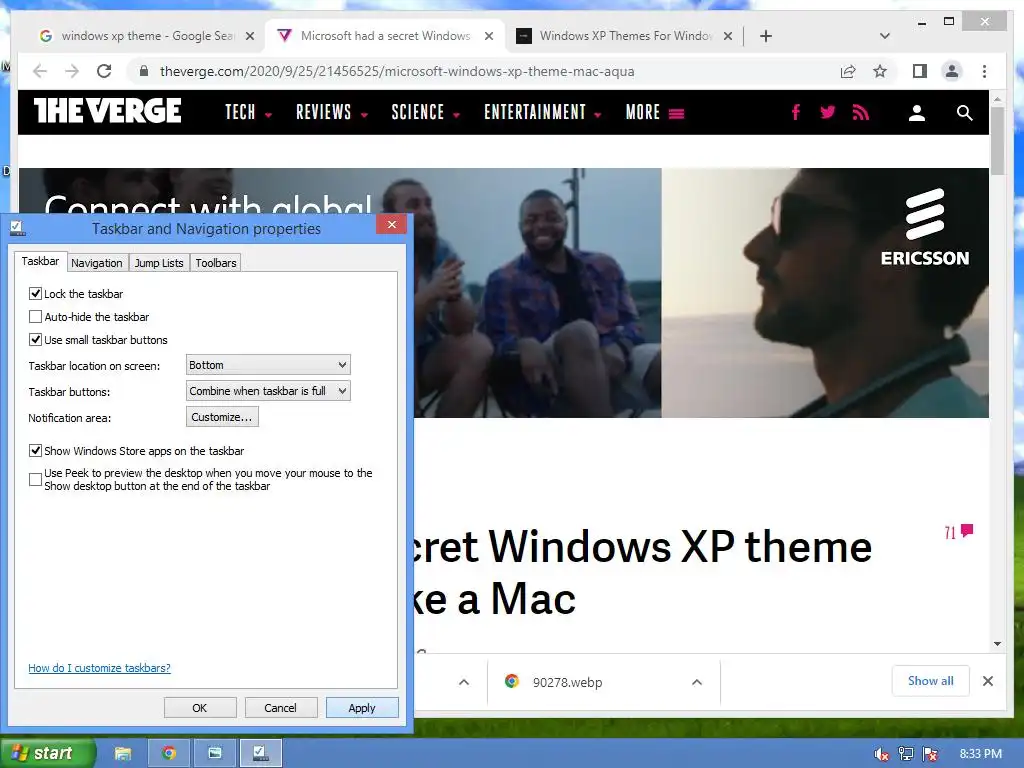This screenshot has height=768, width=1024.
Task: Click the network tray icon
Action: pyautogui.click(x=906, y=754)
